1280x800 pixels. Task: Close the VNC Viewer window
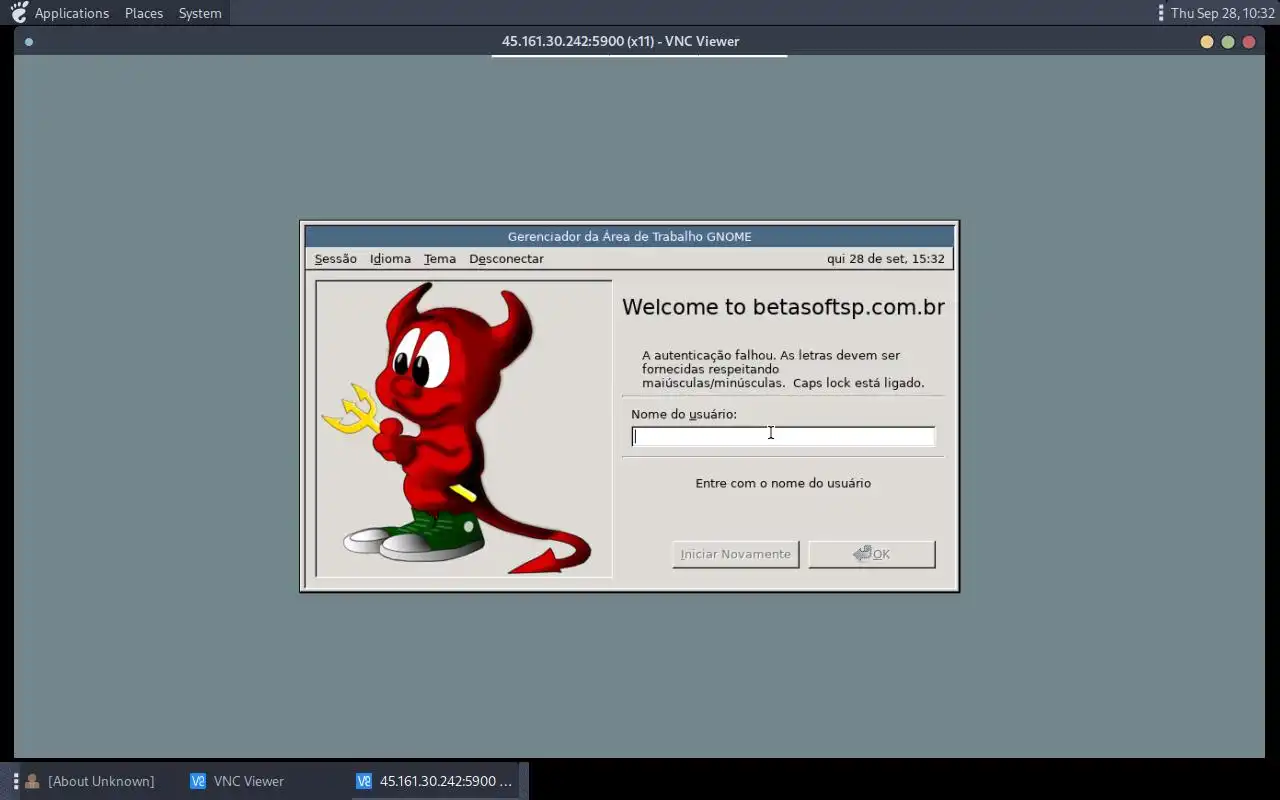click(x=1249, y=42)
